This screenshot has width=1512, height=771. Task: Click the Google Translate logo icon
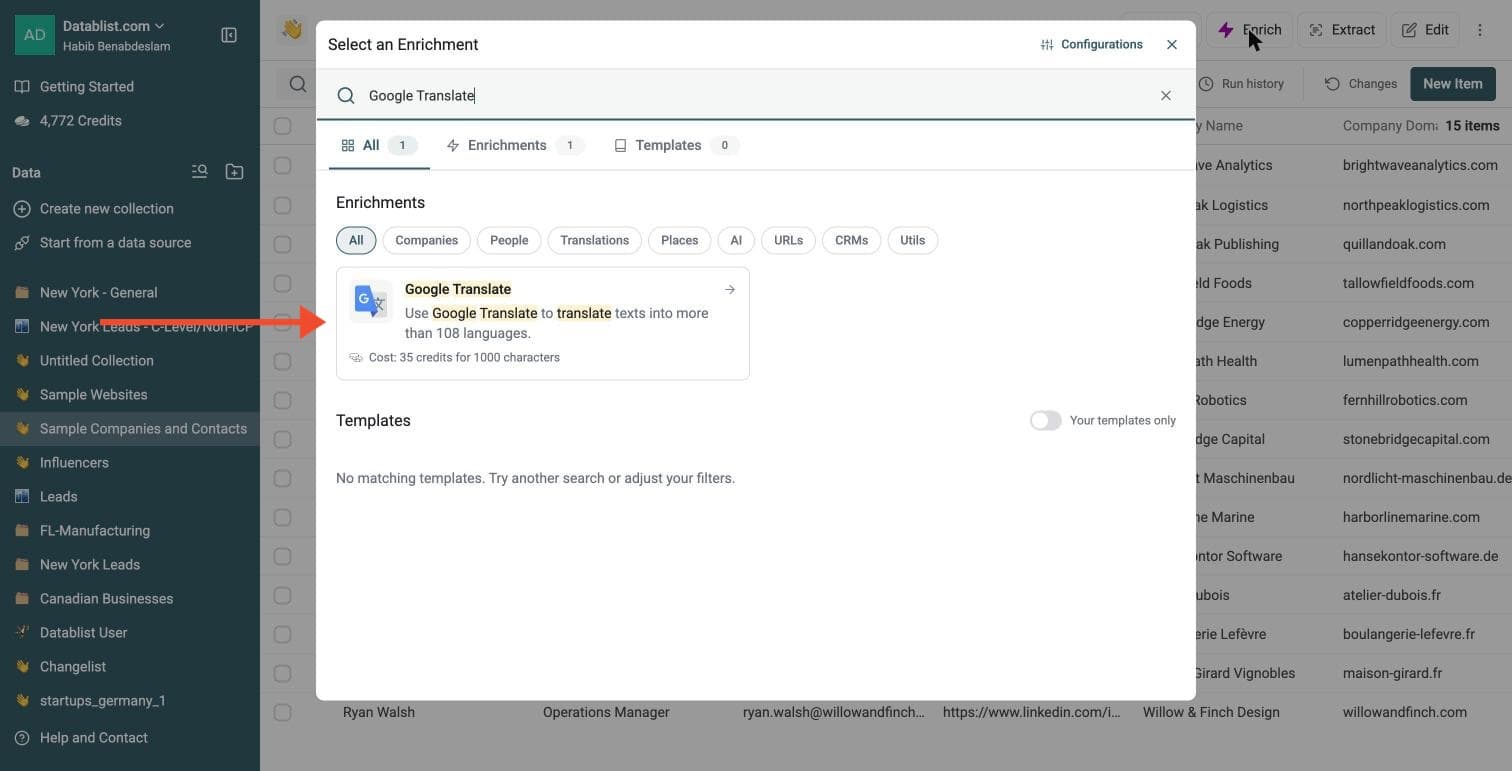click(x=370, y=301)
